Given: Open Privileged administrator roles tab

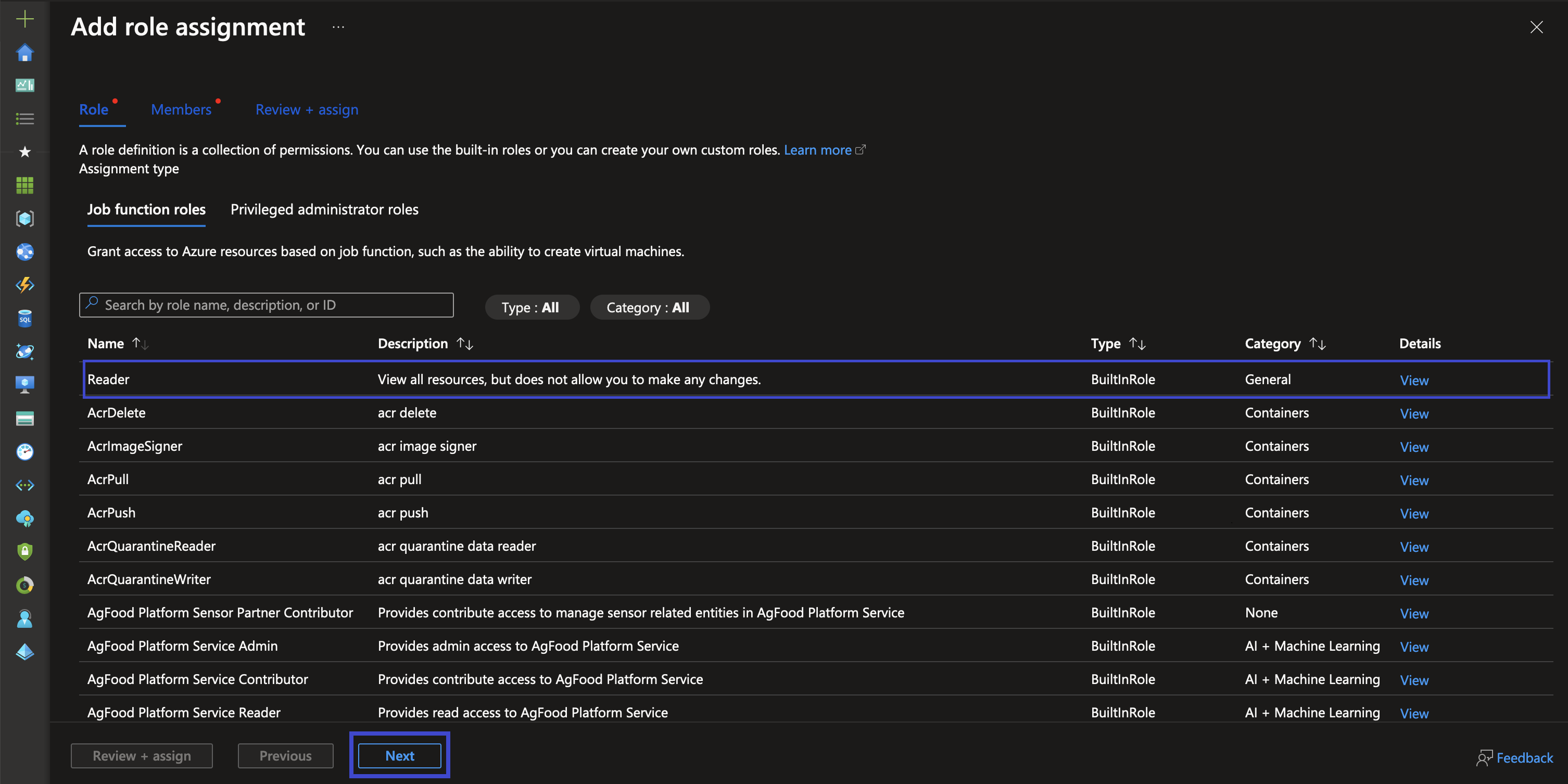Looking at the screenshot, I should (x=324, y=209).
